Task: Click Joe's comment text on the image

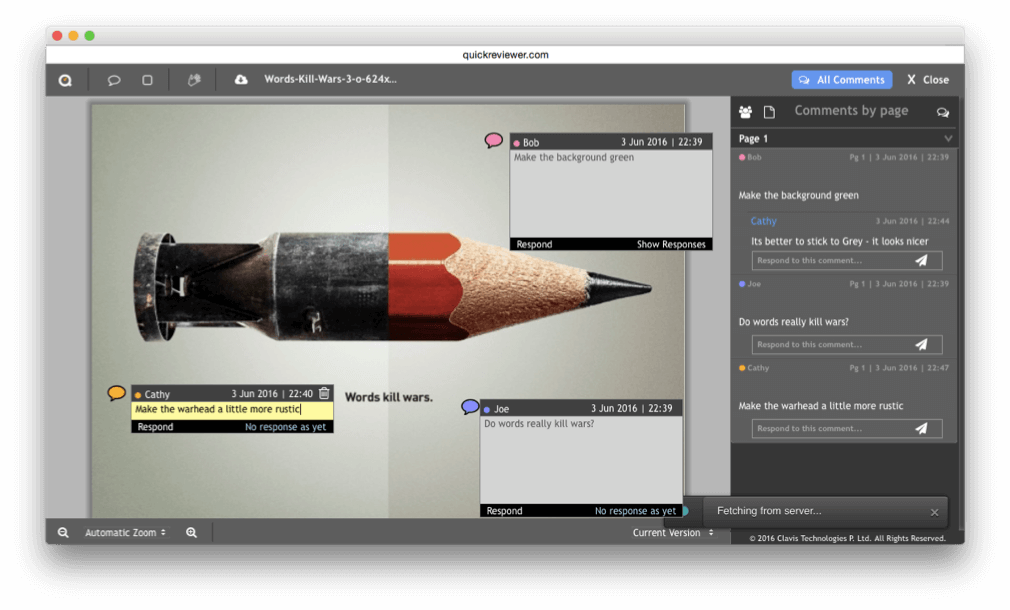Action: coord(539,424)
